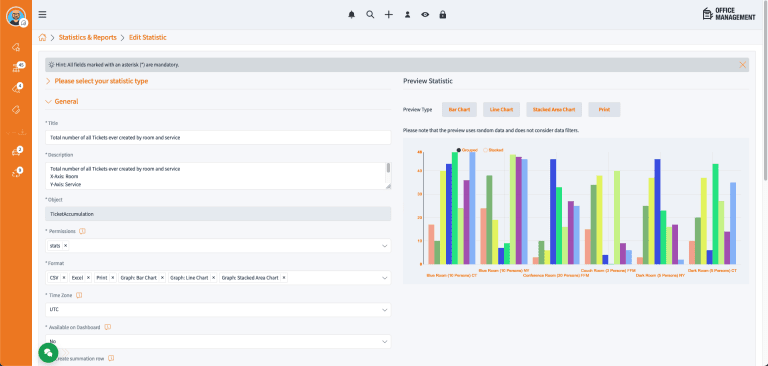The image size is (768, 366).
Task: Remove the CSV format tag
Action: (64, 278)
